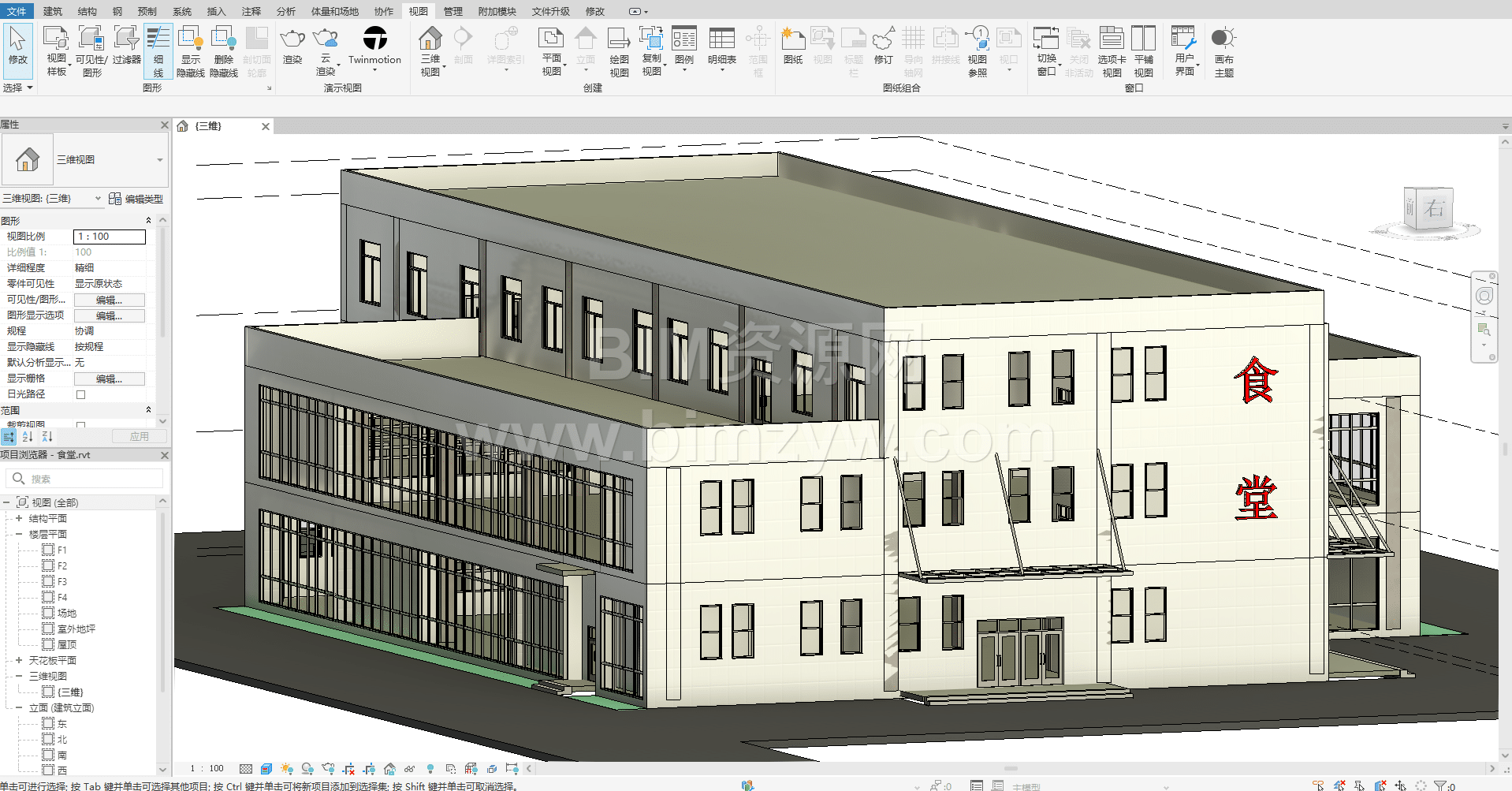
Task: Open the 明细表 schedules tool
Action: click(x=721, y=49)
